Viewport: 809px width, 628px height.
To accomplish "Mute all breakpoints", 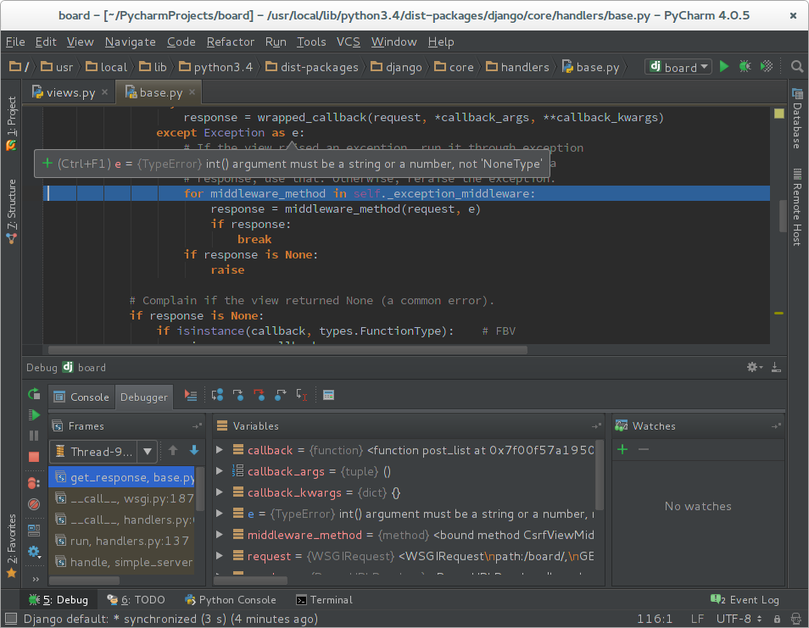I will [x=34, y=504].
